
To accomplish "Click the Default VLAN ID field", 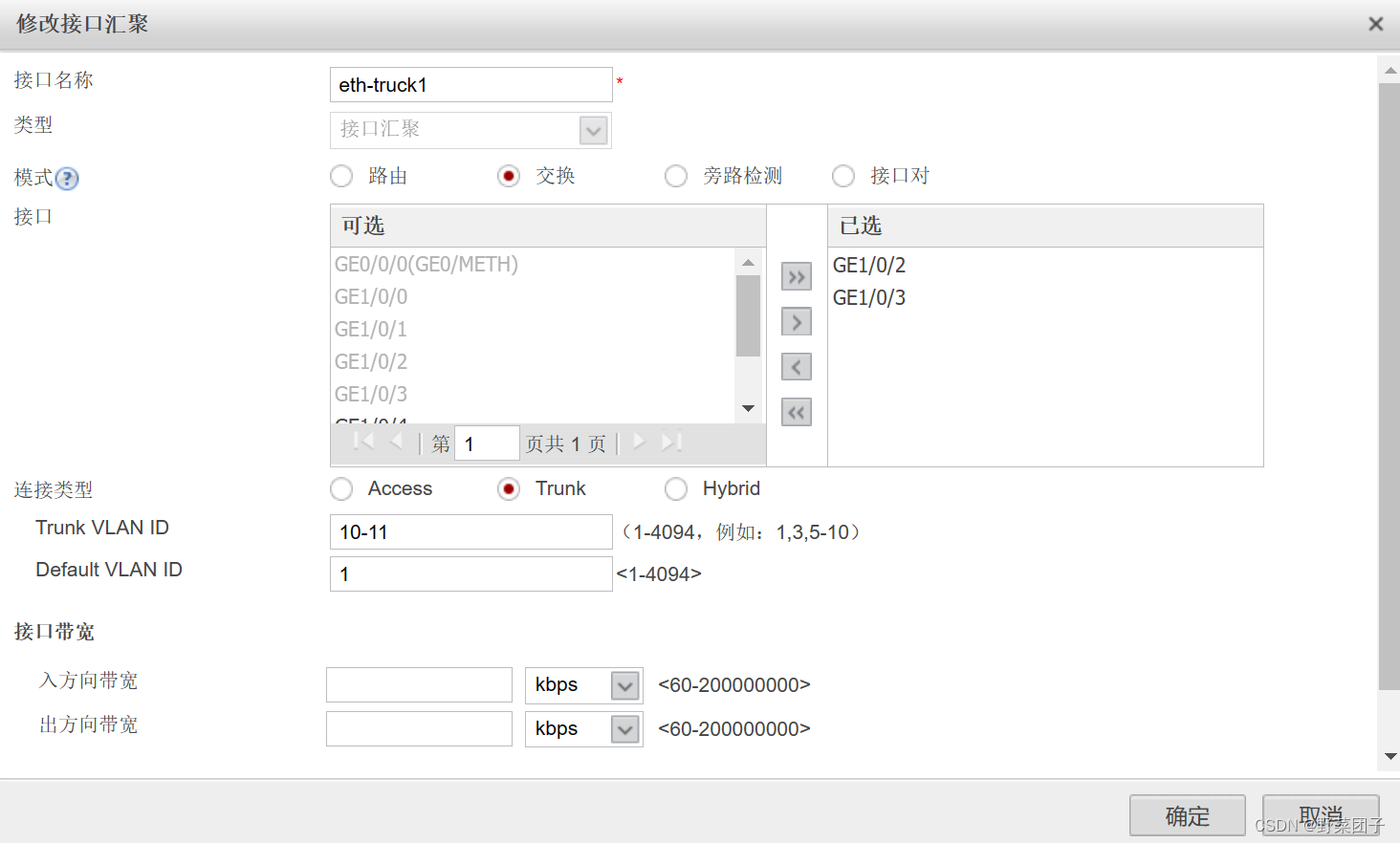I will click(x=471, y=574).
